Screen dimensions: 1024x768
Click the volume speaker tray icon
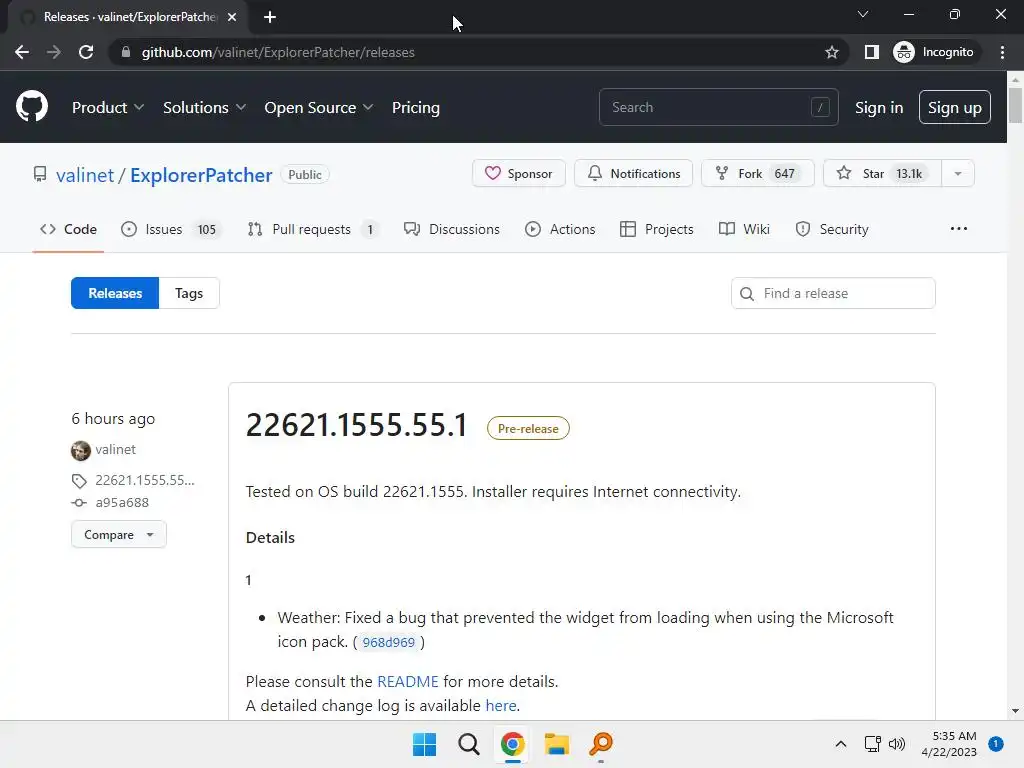point(897,744)
